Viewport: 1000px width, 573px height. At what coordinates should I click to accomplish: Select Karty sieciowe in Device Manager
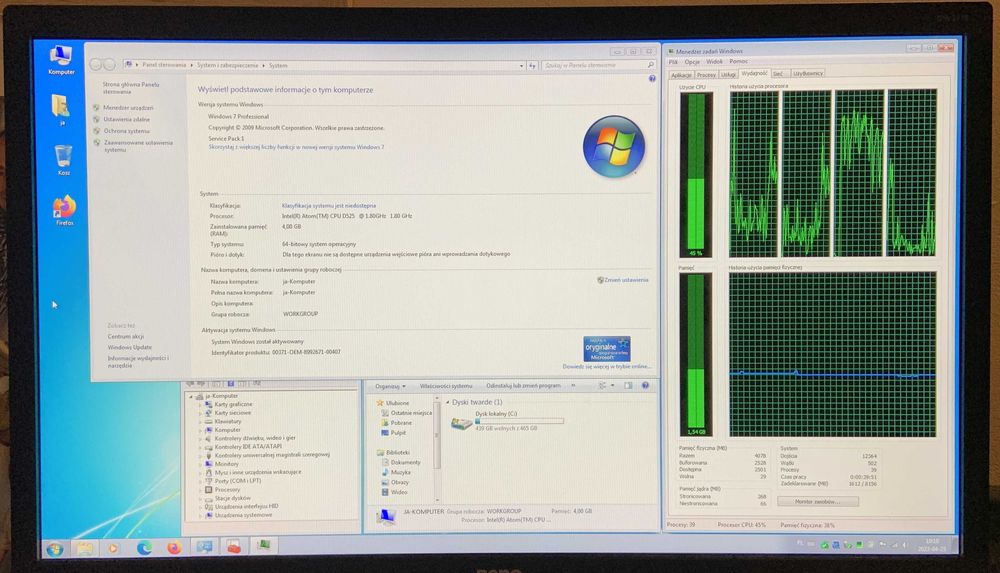pos(232,413)
